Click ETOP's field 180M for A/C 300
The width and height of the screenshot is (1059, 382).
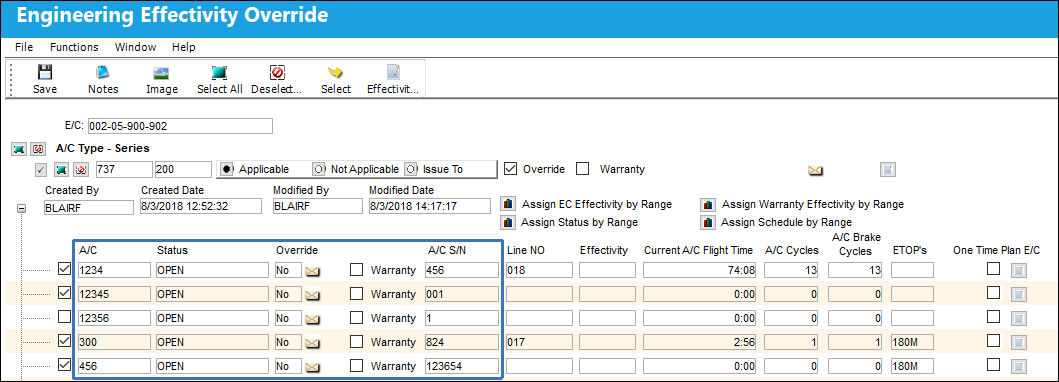pos(912,342)
